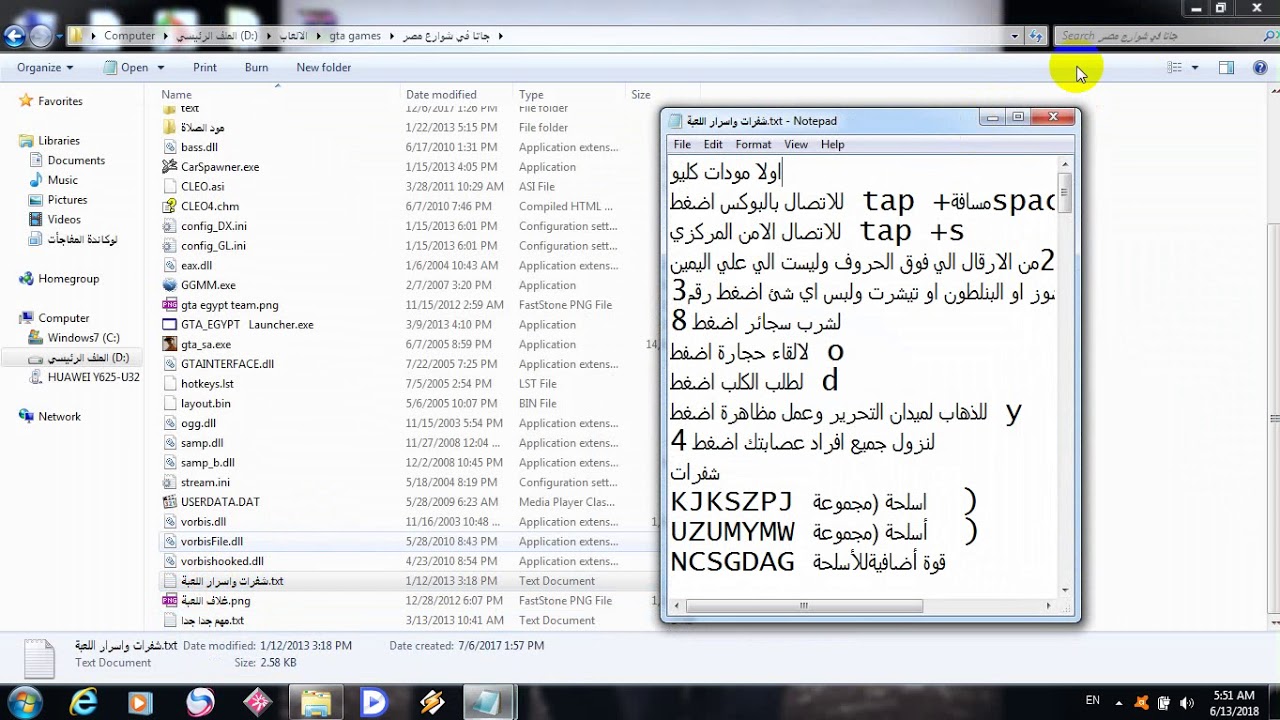Select CarSpawner.exe application icon
The image size is (1280, 720).
(169, 167)
